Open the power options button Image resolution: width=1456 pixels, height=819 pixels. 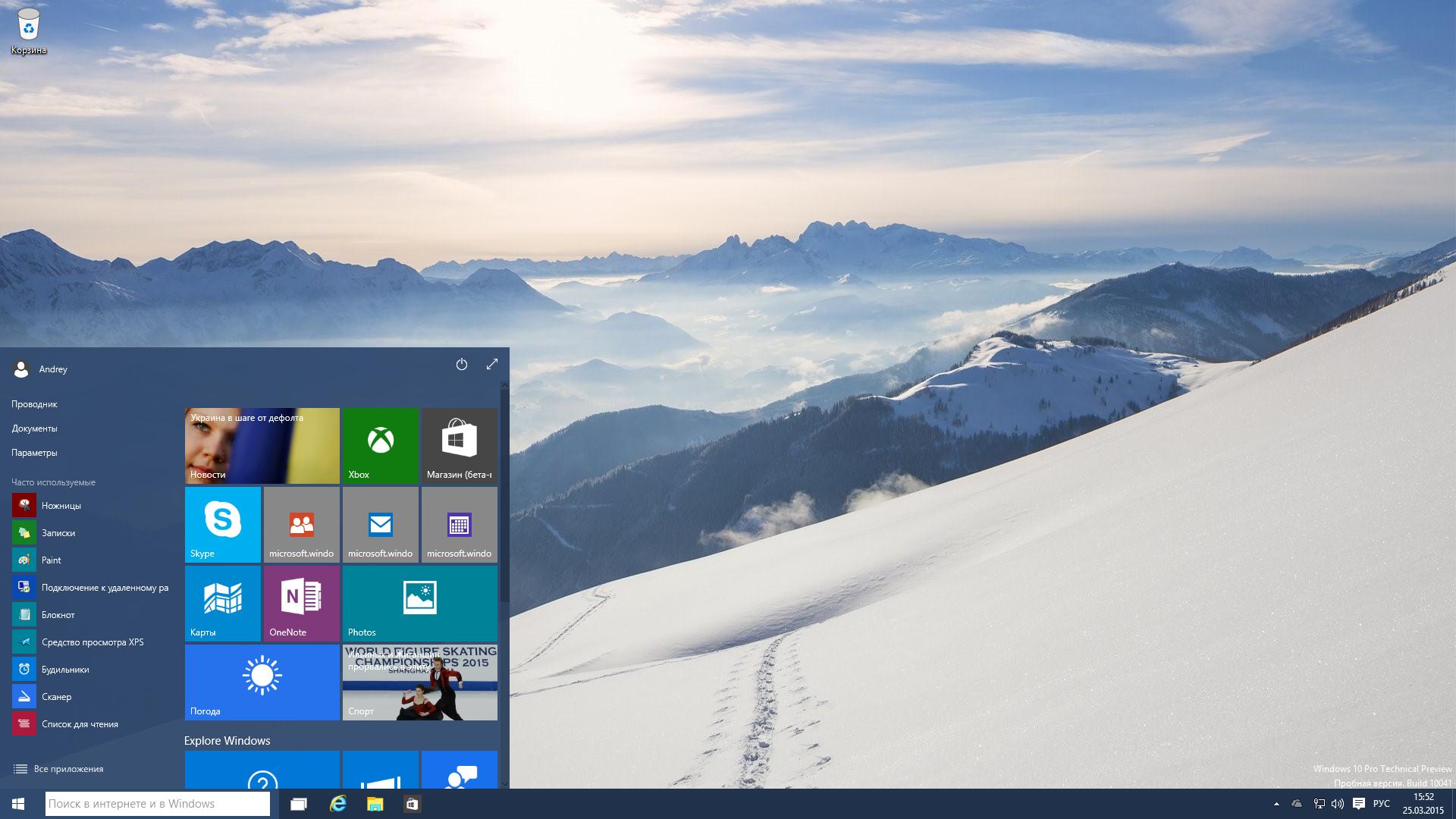(461, 364)
